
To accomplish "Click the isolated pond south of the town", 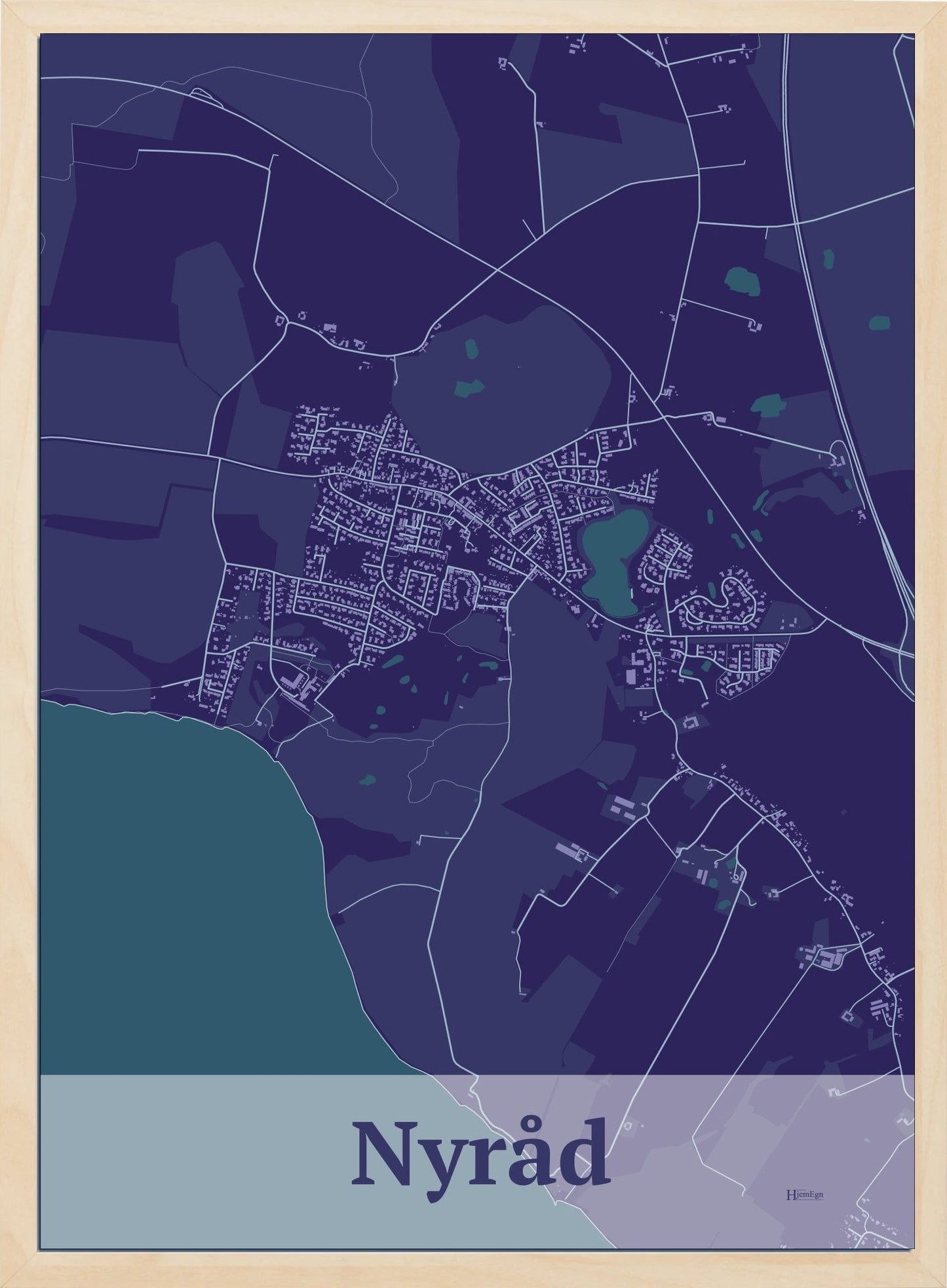I will click(369, 780).
